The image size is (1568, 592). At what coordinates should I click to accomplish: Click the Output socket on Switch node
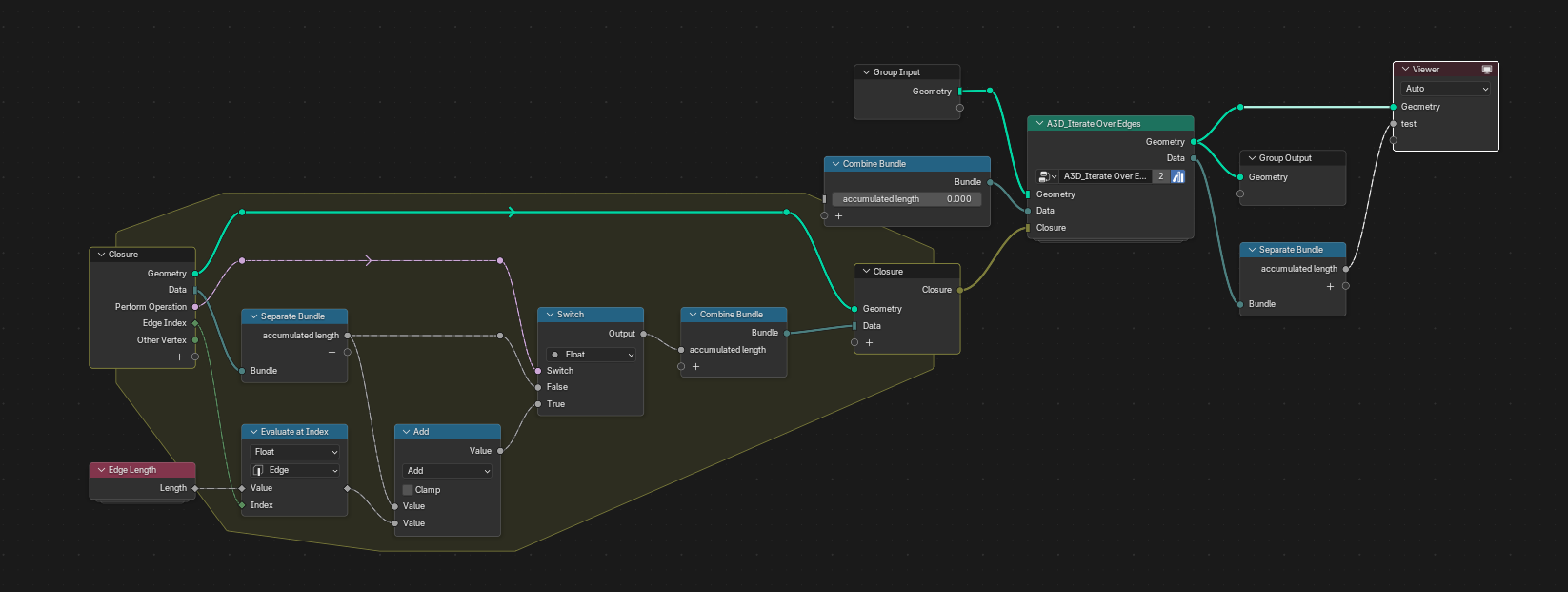(644, 334)
